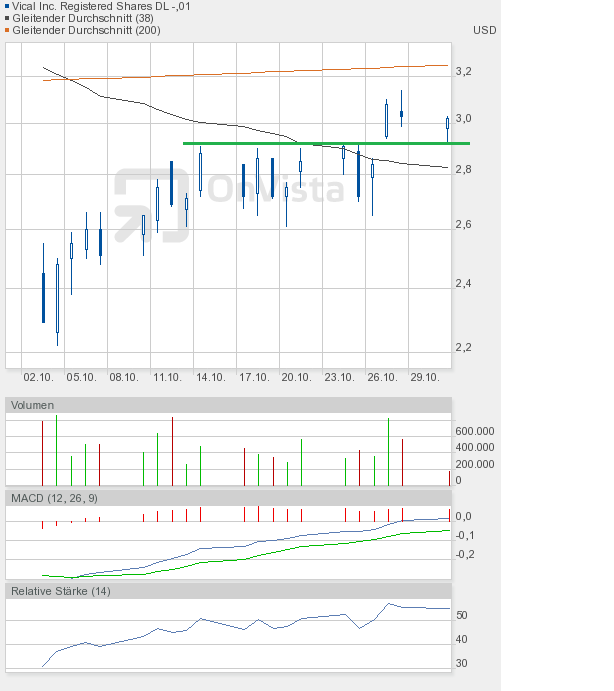Click the 30 RSI axis label
614x691 pixels.
click(461, 663)
